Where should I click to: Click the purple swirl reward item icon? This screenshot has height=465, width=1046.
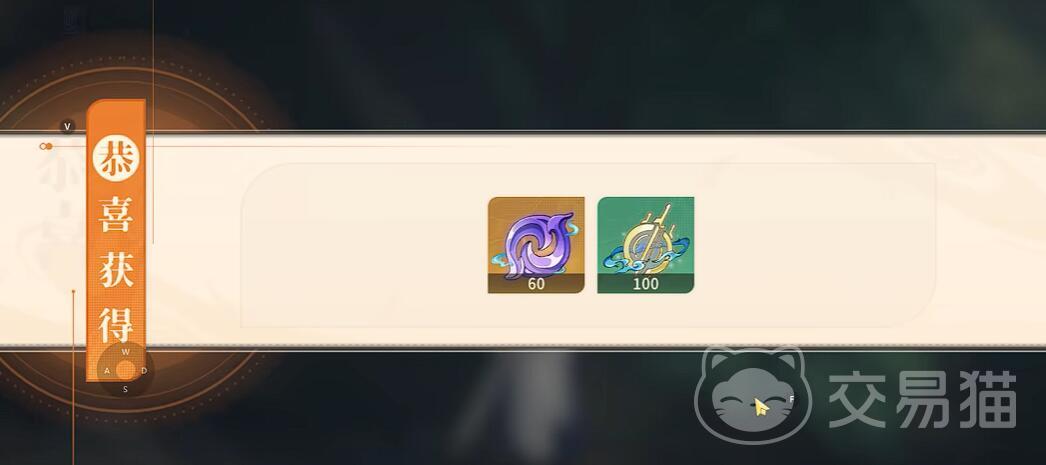536,245
